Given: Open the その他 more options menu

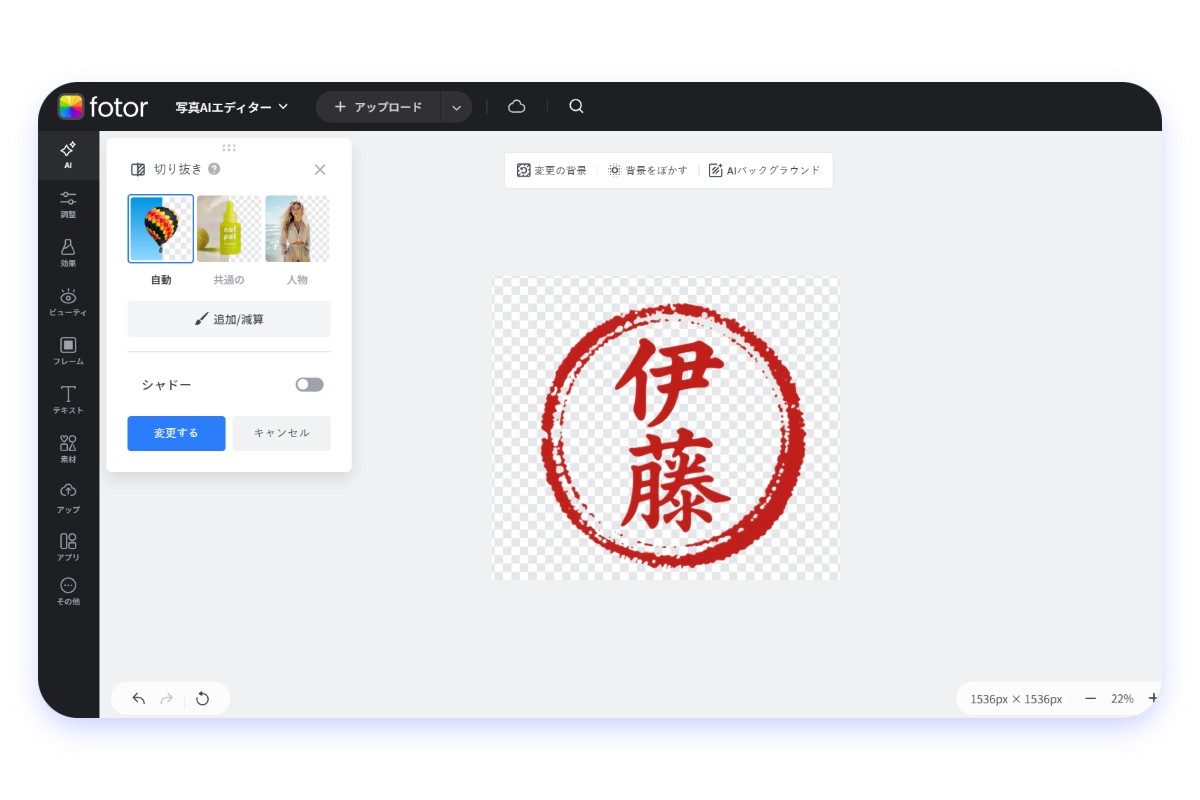Looking at the screenshot, I should point(68,592).
